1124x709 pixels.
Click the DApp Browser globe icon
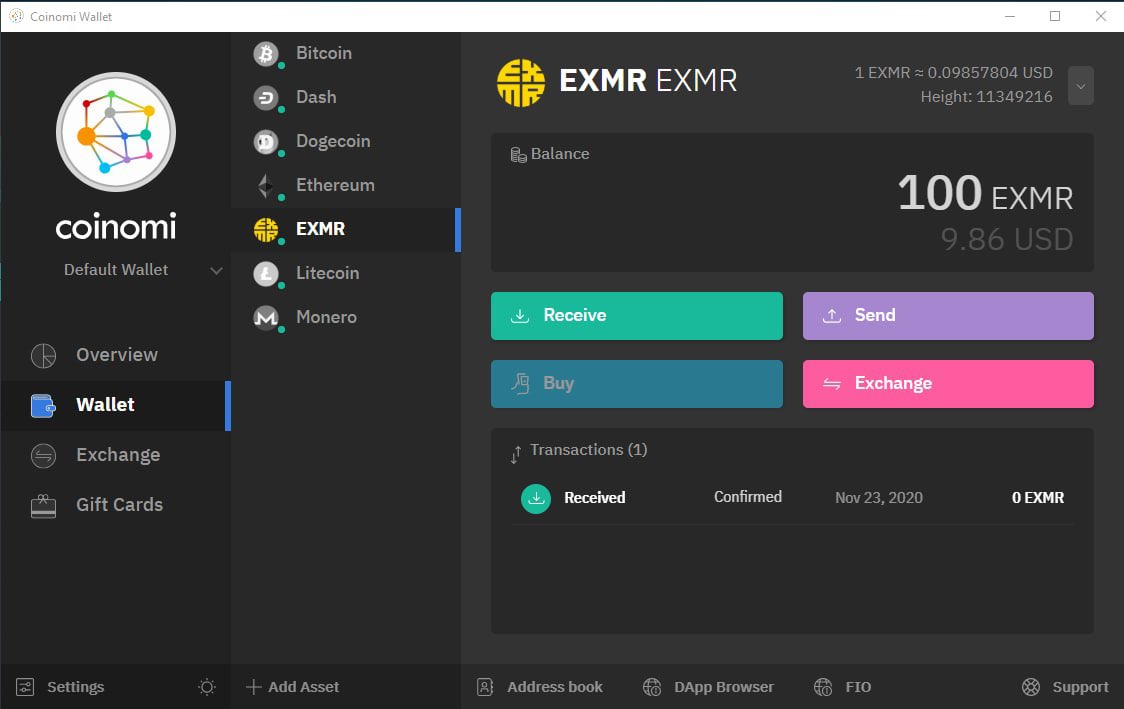[x=652, y=687]
